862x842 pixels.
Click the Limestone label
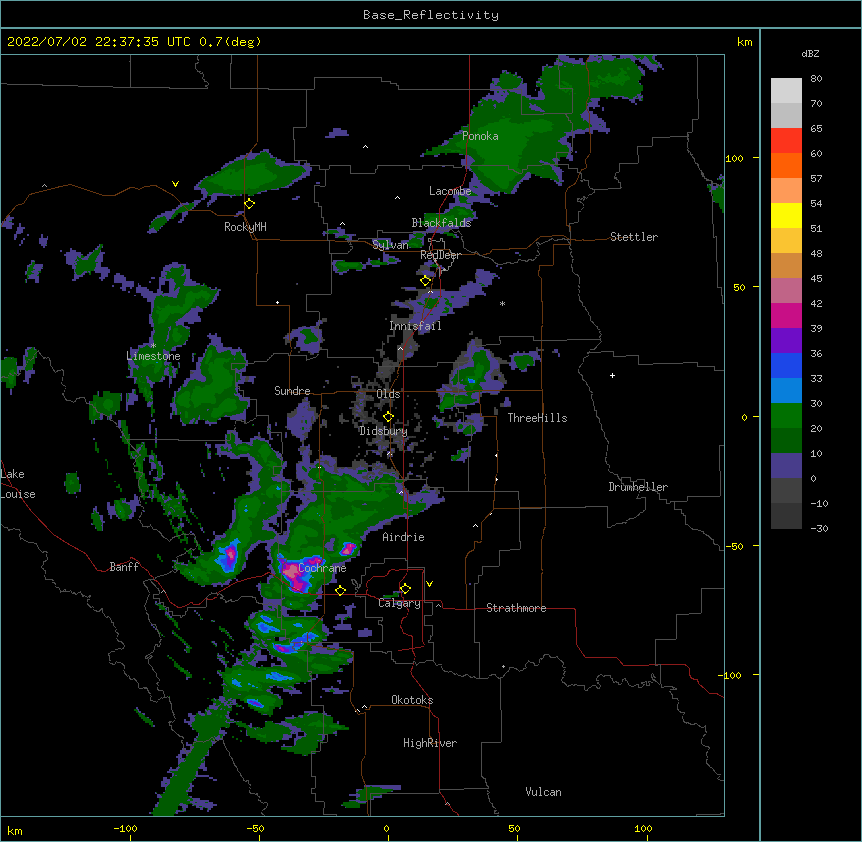pyautogui.click(x=153, y=356)
